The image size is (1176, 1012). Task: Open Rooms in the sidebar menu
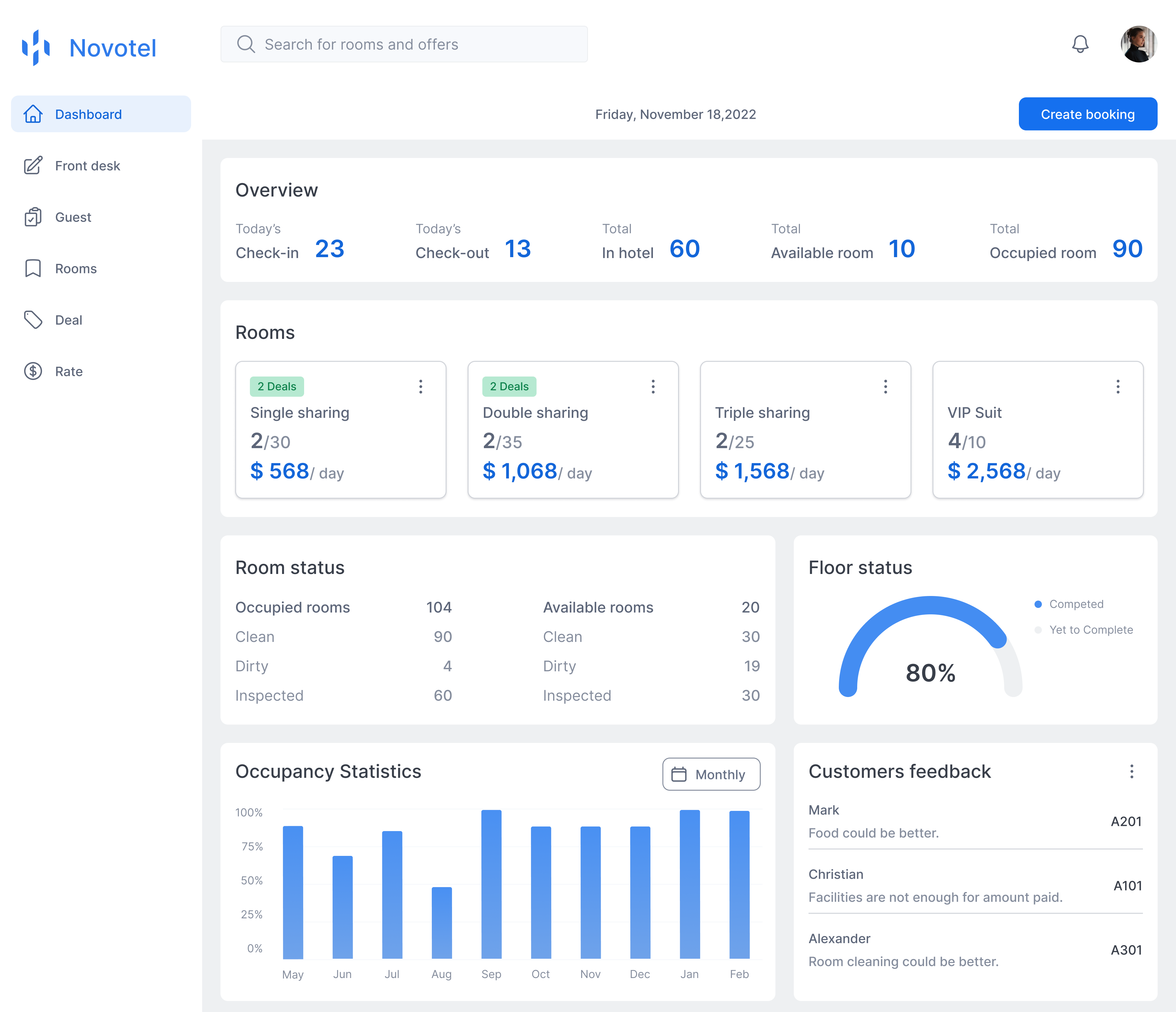click(76, 269)
